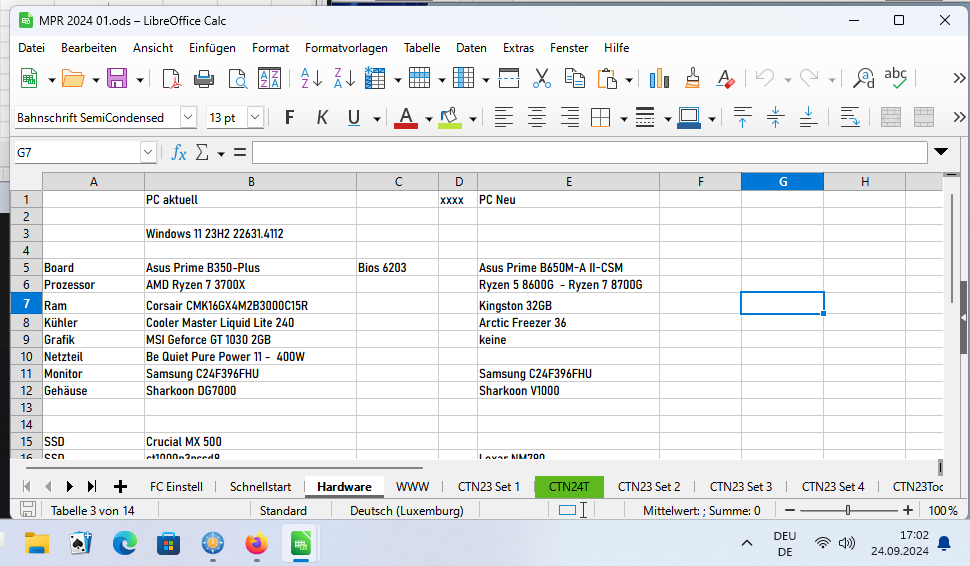Go to the last sheet tab

tap(92, 487)
